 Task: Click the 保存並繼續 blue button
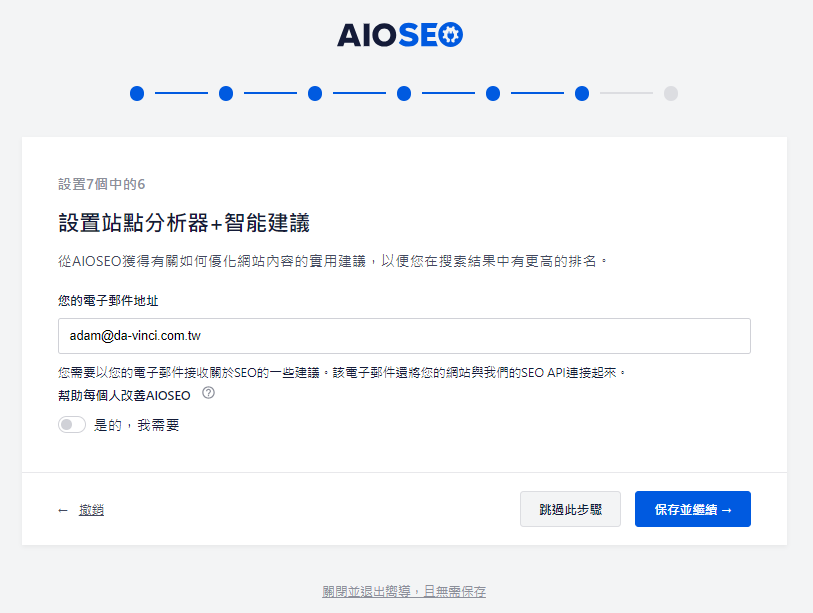coord(693,509)
